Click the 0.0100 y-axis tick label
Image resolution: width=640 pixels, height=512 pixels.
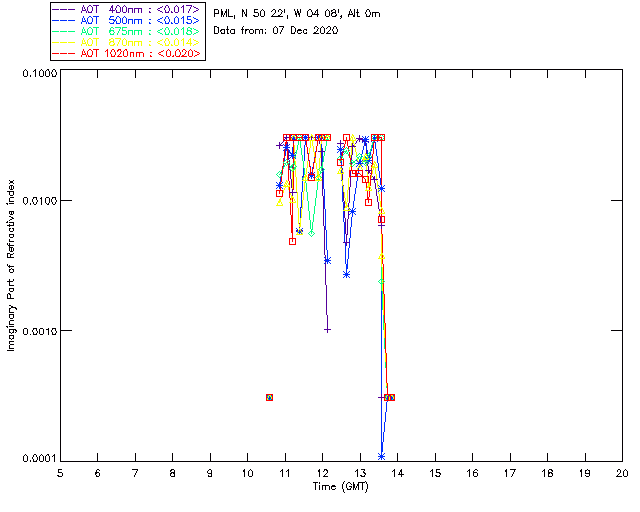[39, 201]
